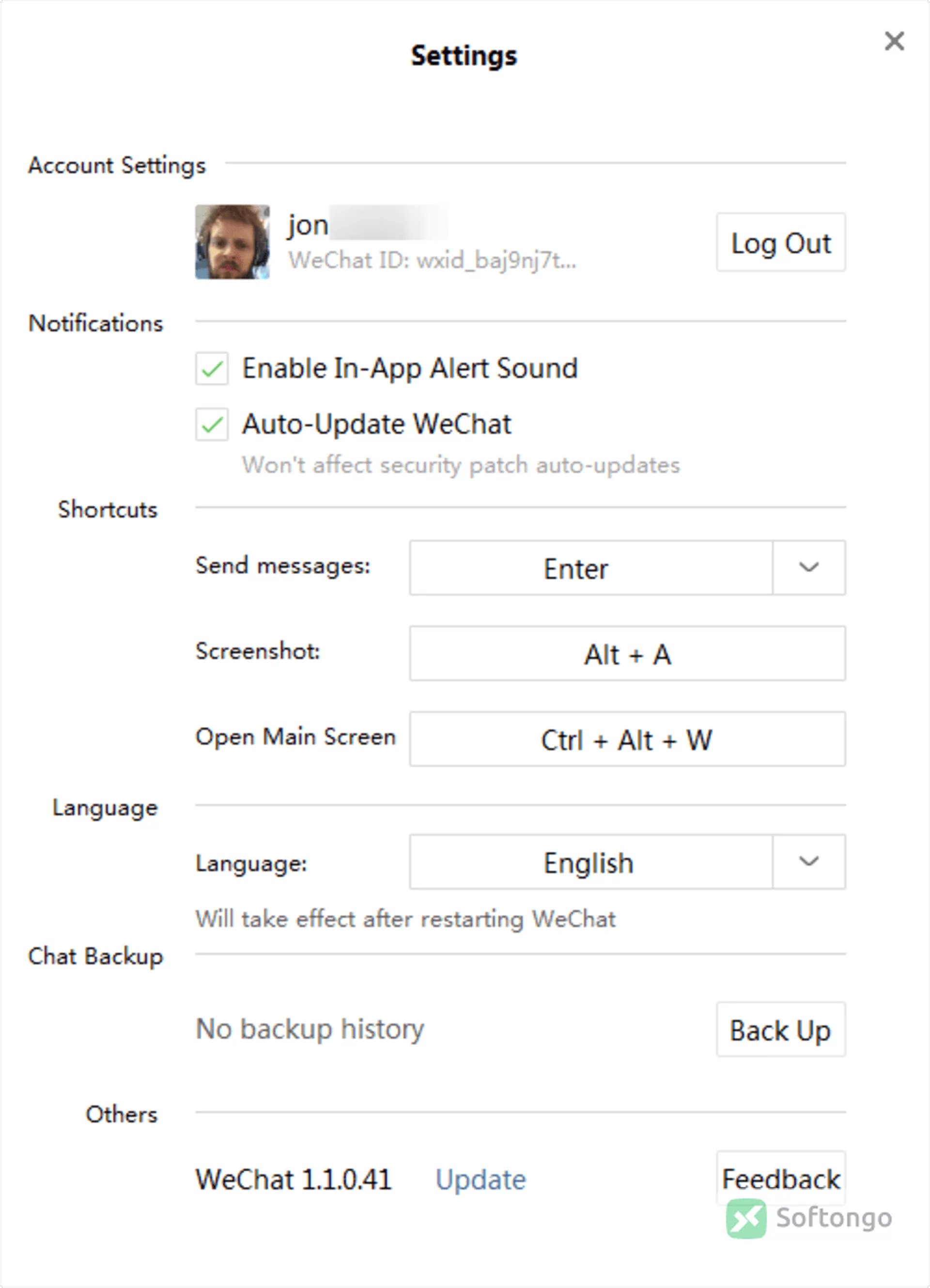Viewport: 930px width, 1288px height.
Task: Log Out of the WeChat account
Action: [781, 242]
